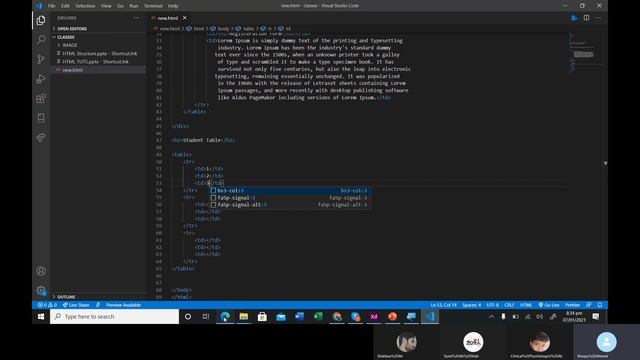Image resolution: width=640 pixels, height=360 pixels.
Task: Open the File menu
Action: pyautogui.click(x=51, y=6)
